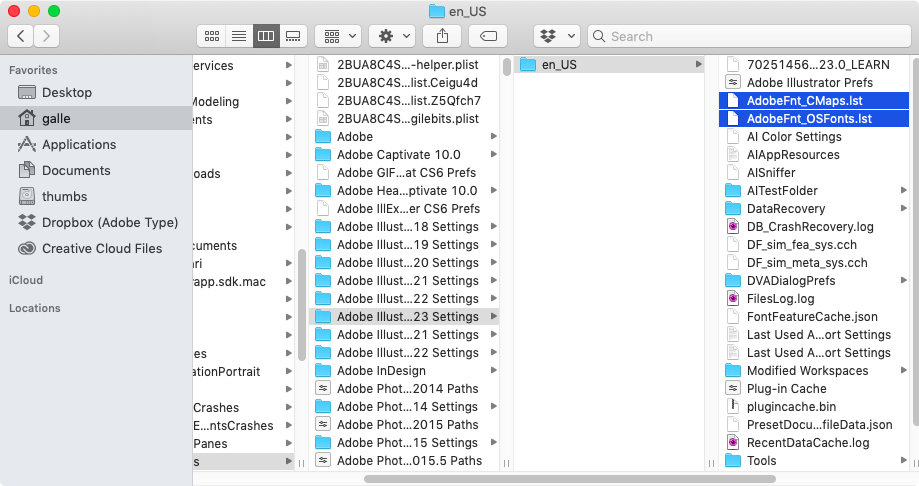The height and width of the screenshot is (486, 919).
Task: Click the horizontal scrollbar at bottom
Action: pyautogui.click(x=570, y=479)
